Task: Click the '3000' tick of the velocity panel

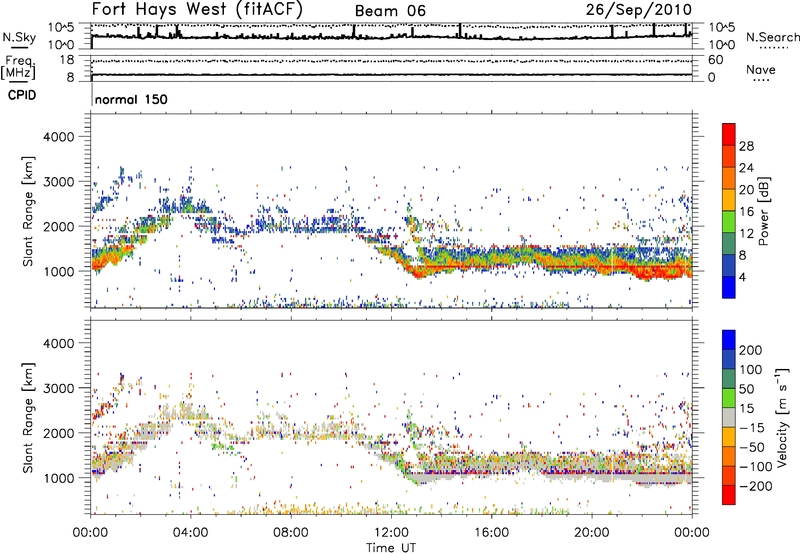Action: [x=59, y=388]
